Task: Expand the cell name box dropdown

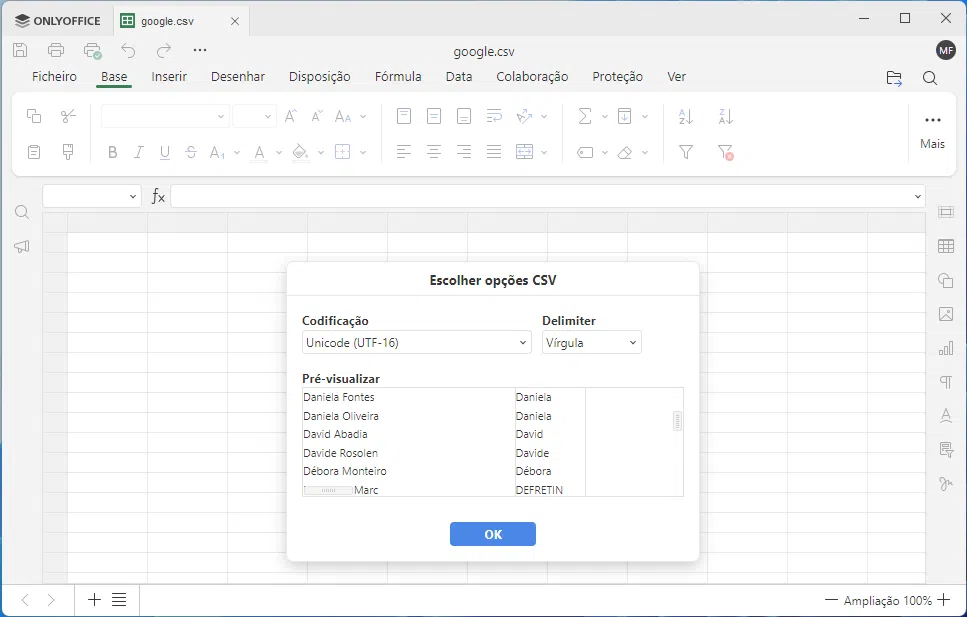Action: coord(133,197)
